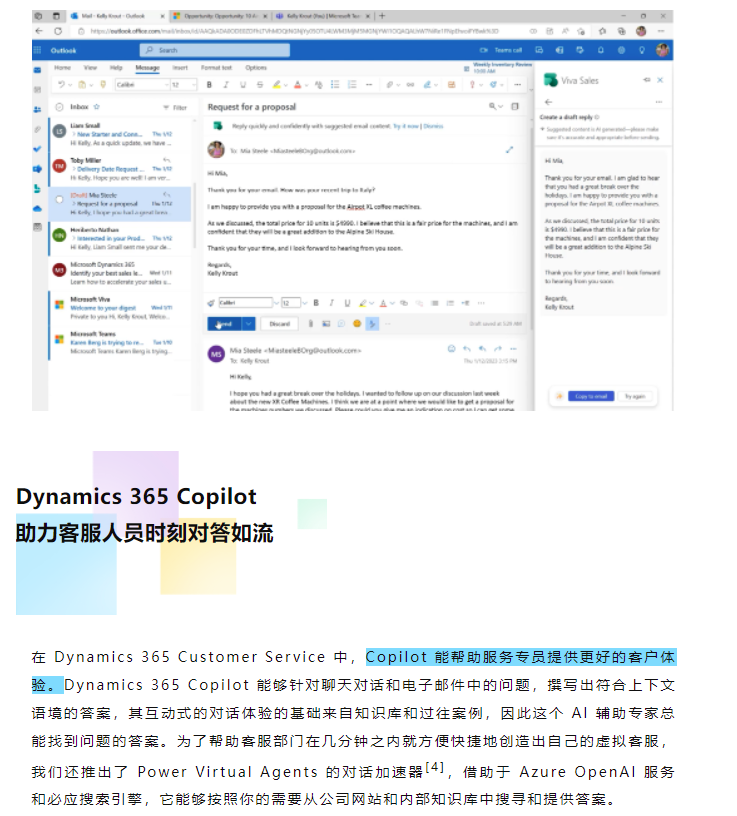Open the Filter menu in message list
Screen dimensions: 737x816
point(175,107)
